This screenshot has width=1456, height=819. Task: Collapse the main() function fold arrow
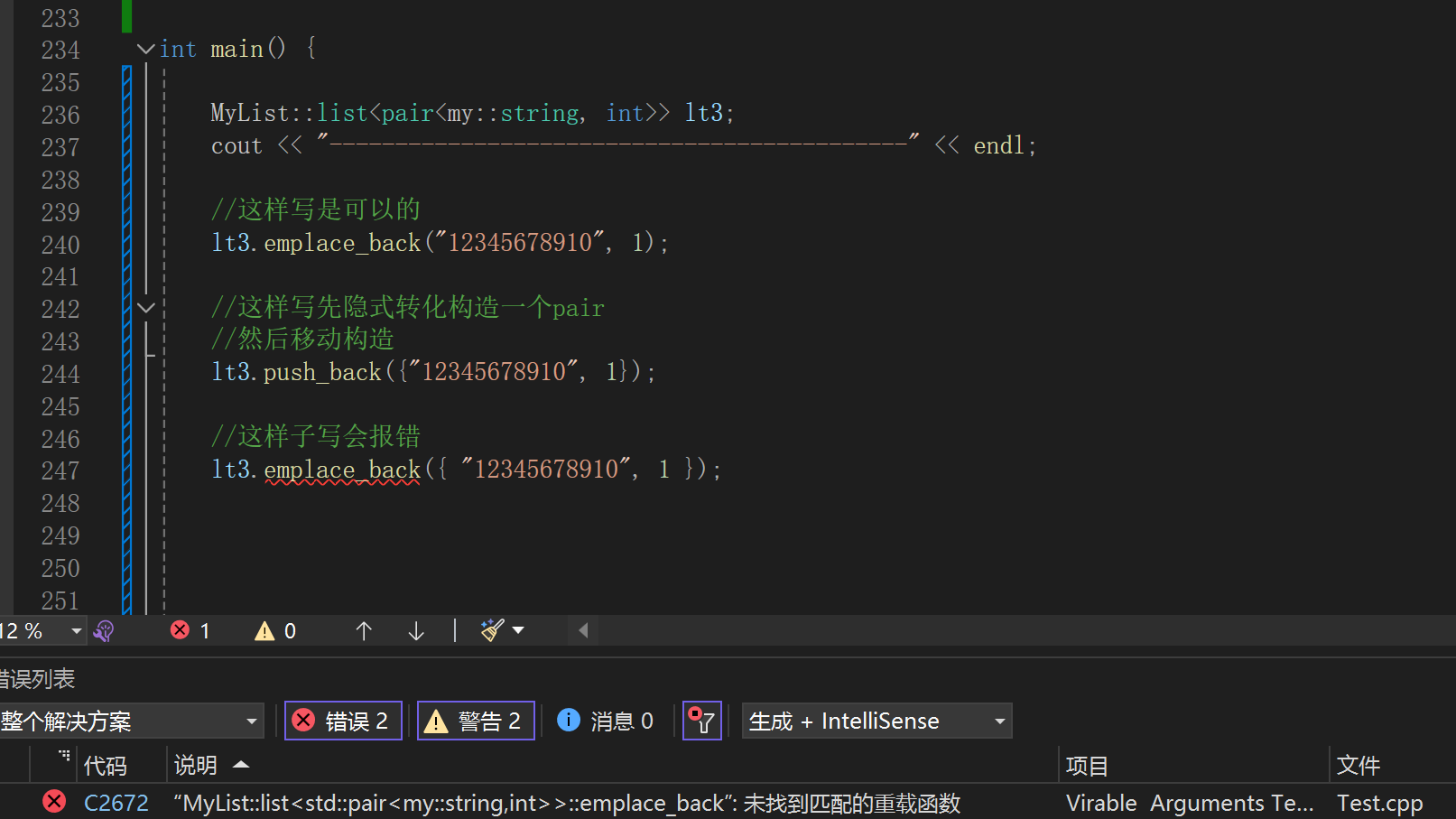(x=145, y=49)
